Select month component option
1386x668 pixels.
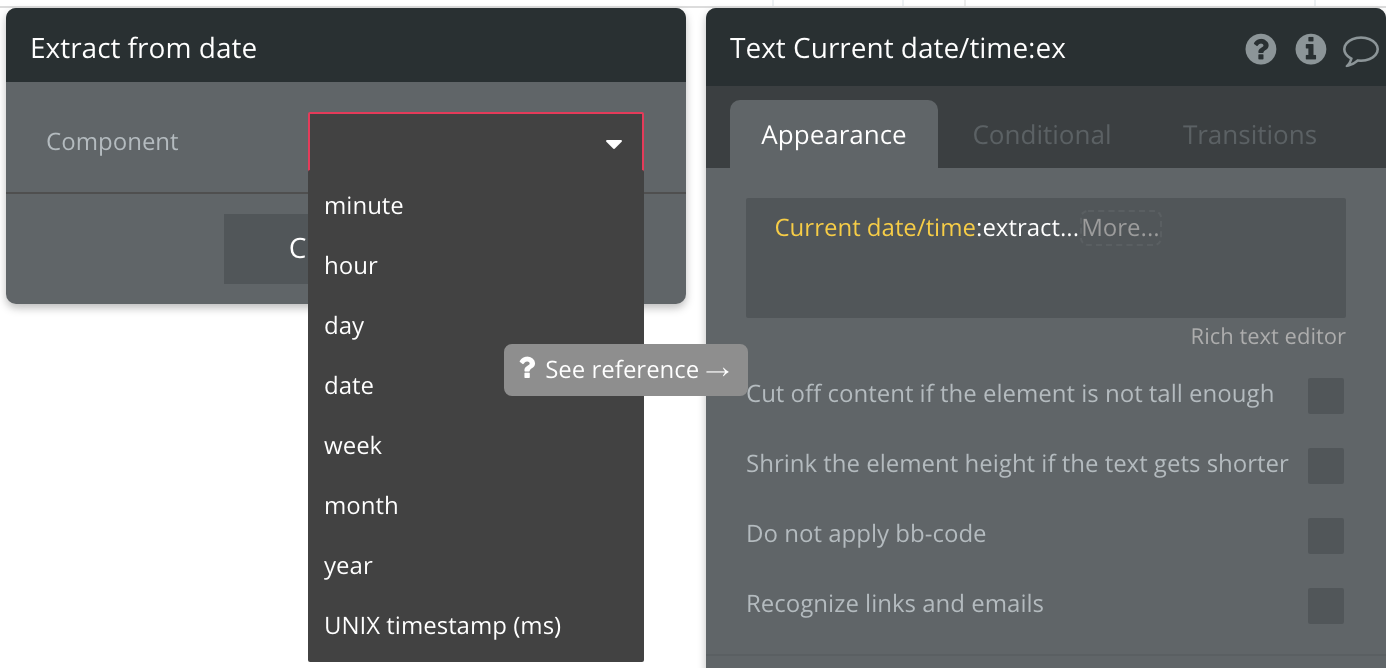coord(361,506)
